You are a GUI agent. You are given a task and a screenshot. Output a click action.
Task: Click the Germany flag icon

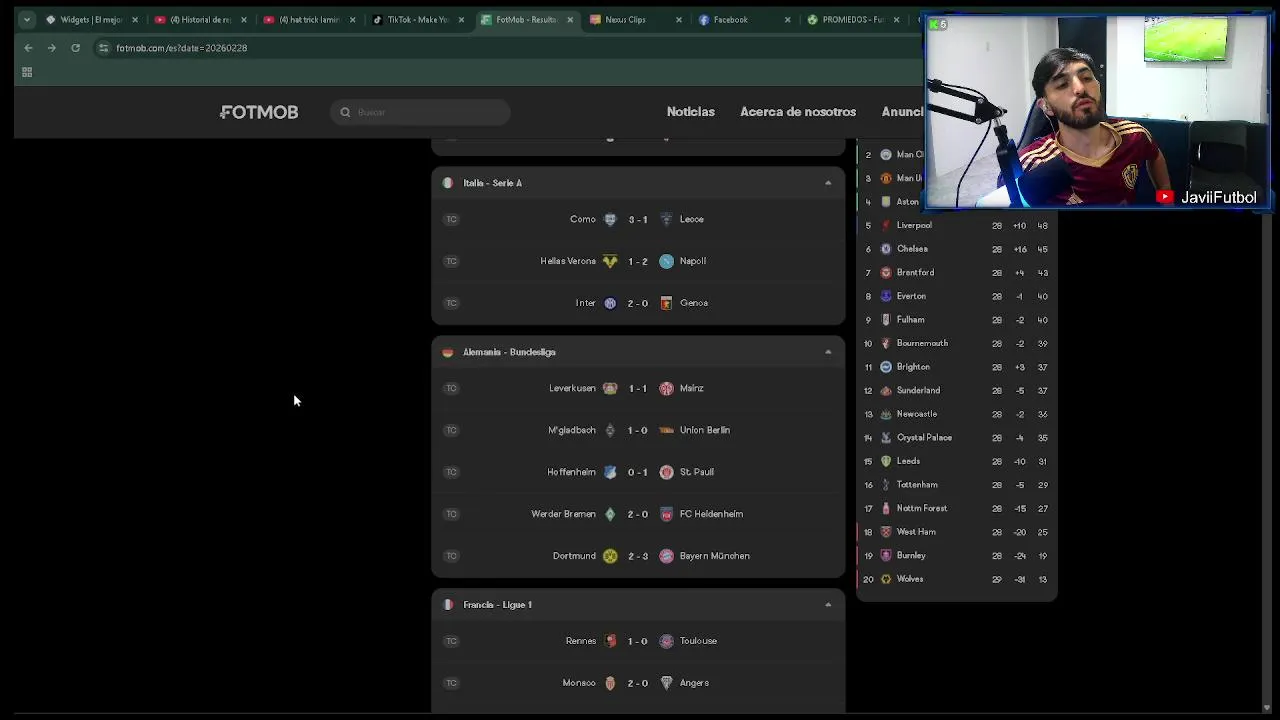pos(447,352)
